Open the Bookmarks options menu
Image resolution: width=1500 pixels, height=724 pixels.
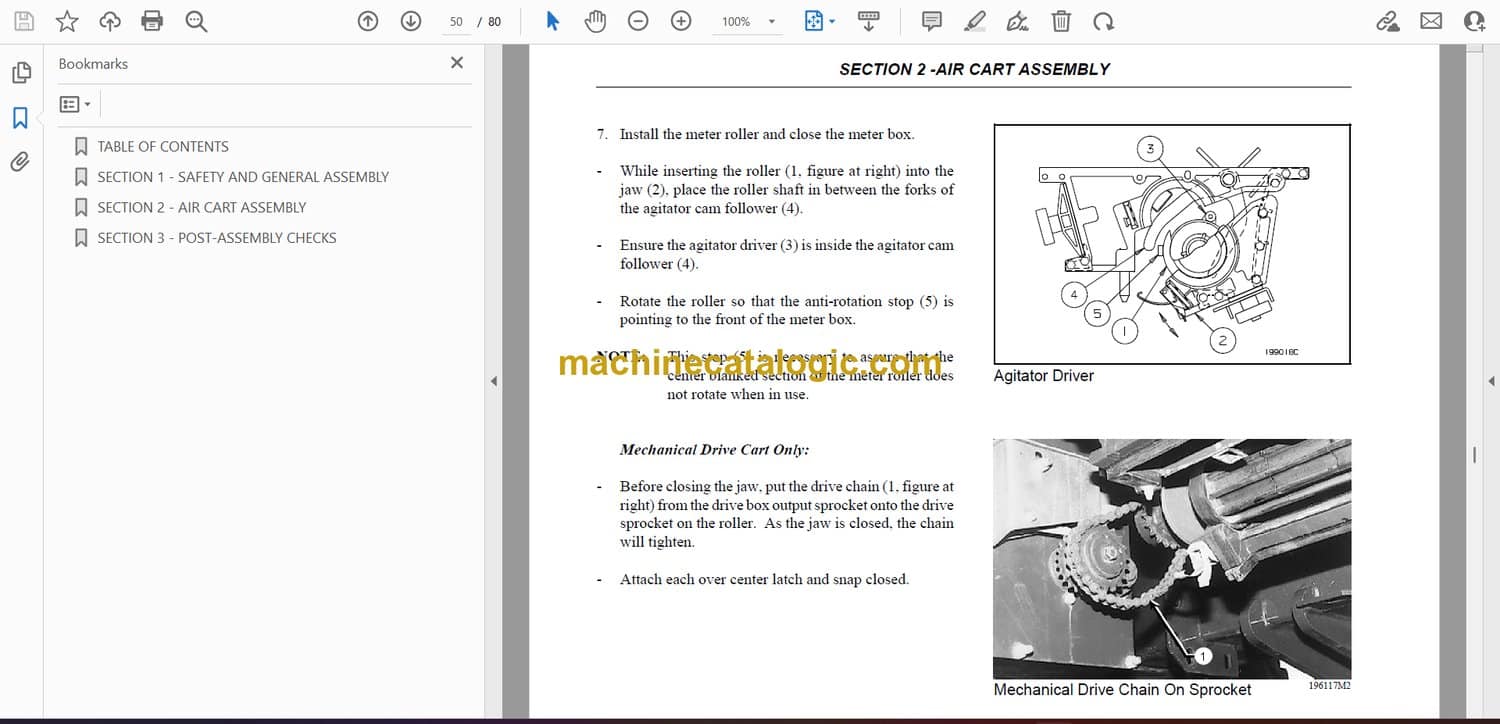[x=75, y=104]
